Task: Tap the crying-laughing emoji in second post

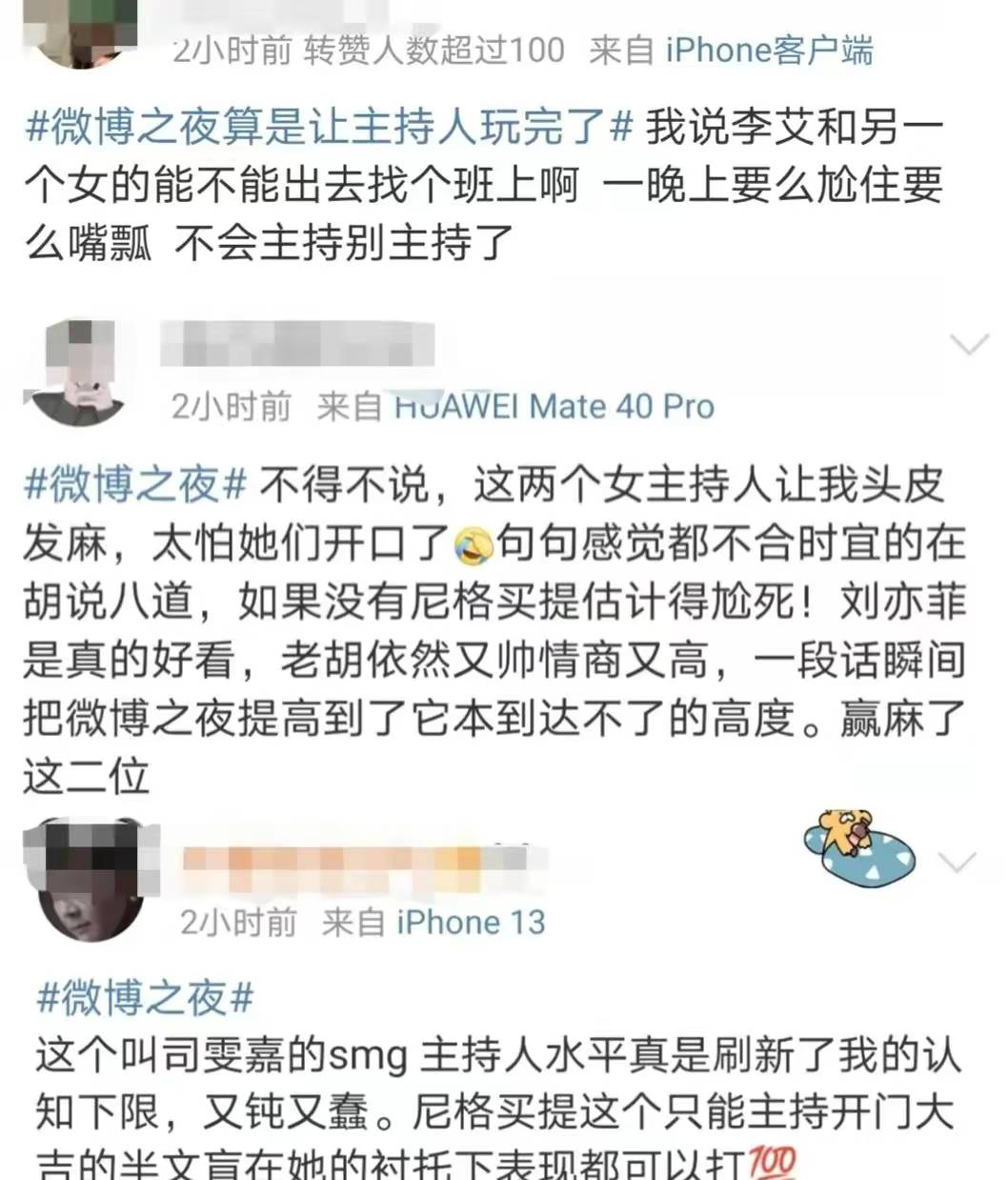Action: coord(474,544)
